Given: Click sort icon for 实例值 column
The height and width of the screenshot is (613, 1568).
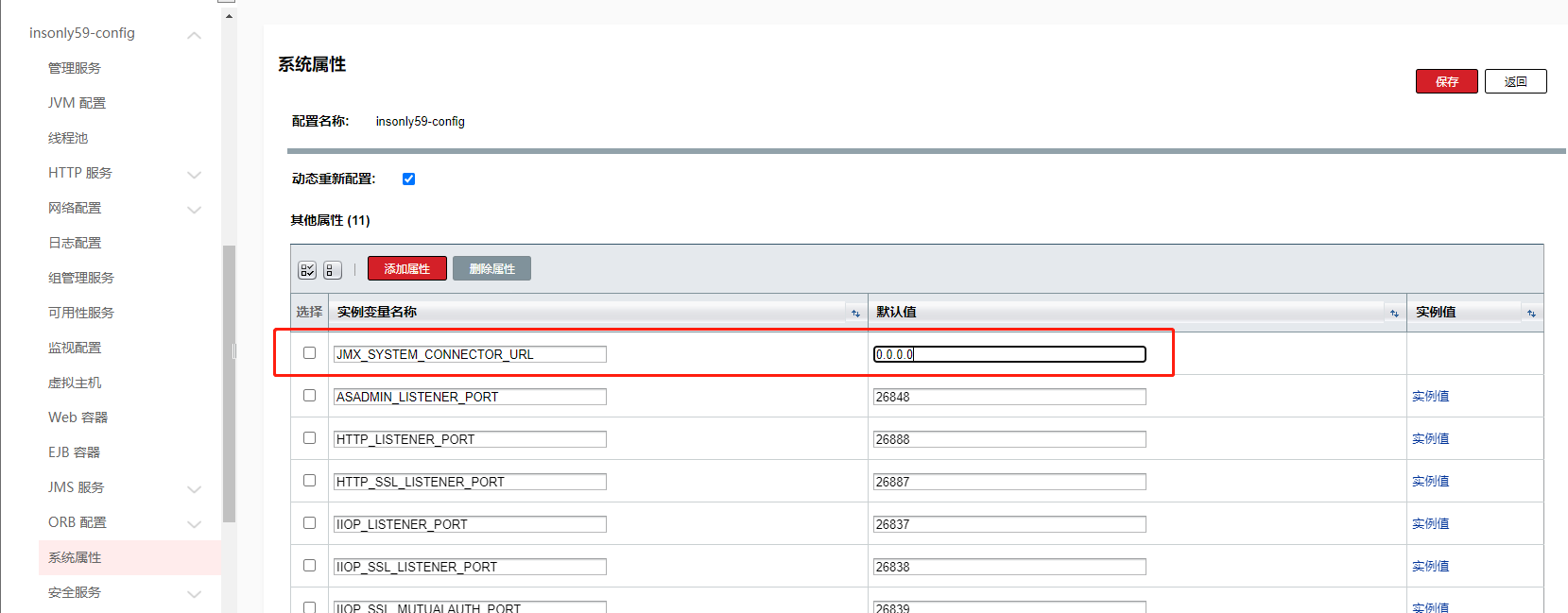Looking at the screenshot, I should point(1531,314).
